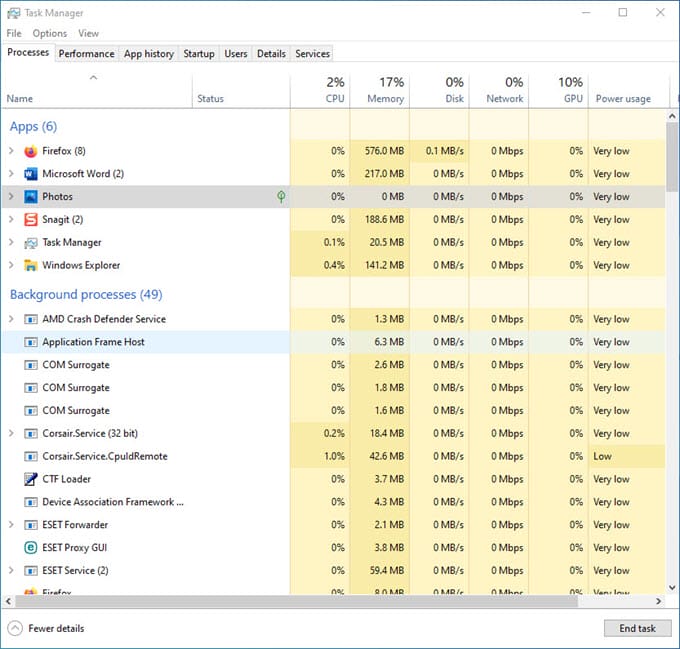Sort by the CPU column header
The width and height of the screenshot is (680, 649).
(320, 91)
